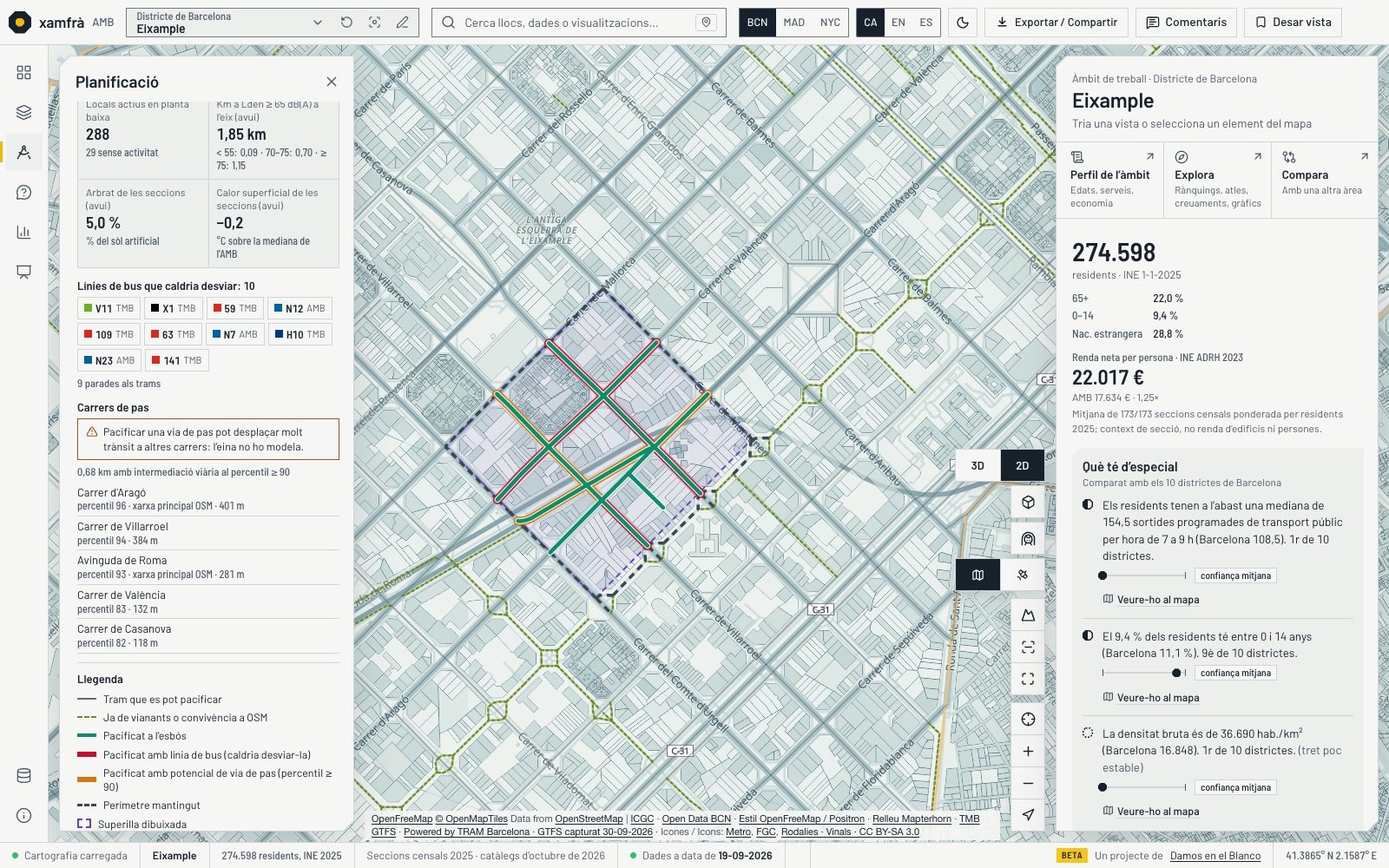Switch city to NYC
1389x868 pixels.
[830, 23]
